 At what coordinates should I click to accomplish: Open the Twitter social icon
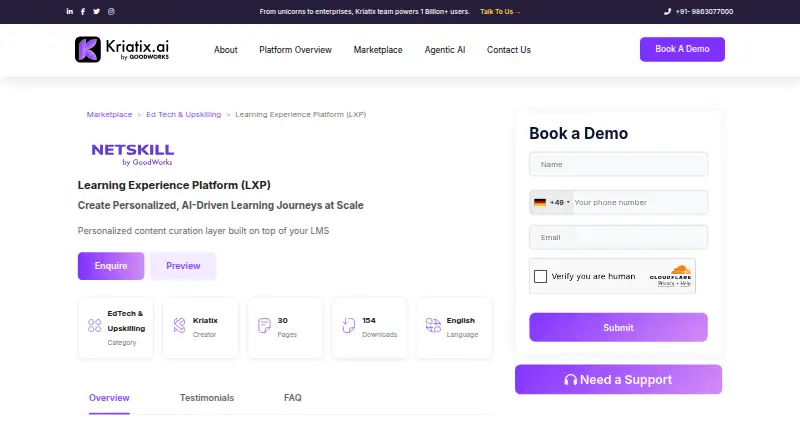click(x=96, y=11)
